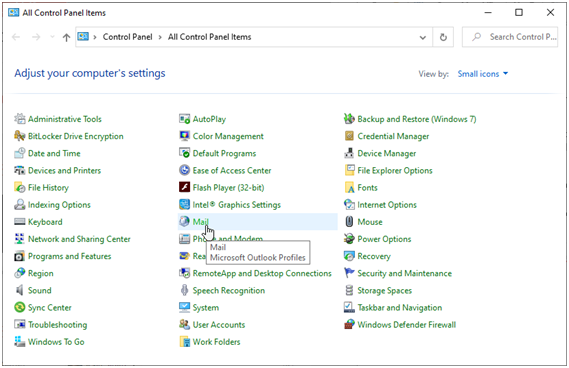This screenshot has height=368, width=569.
Task: Click the System link
Action: click(206, 307)
